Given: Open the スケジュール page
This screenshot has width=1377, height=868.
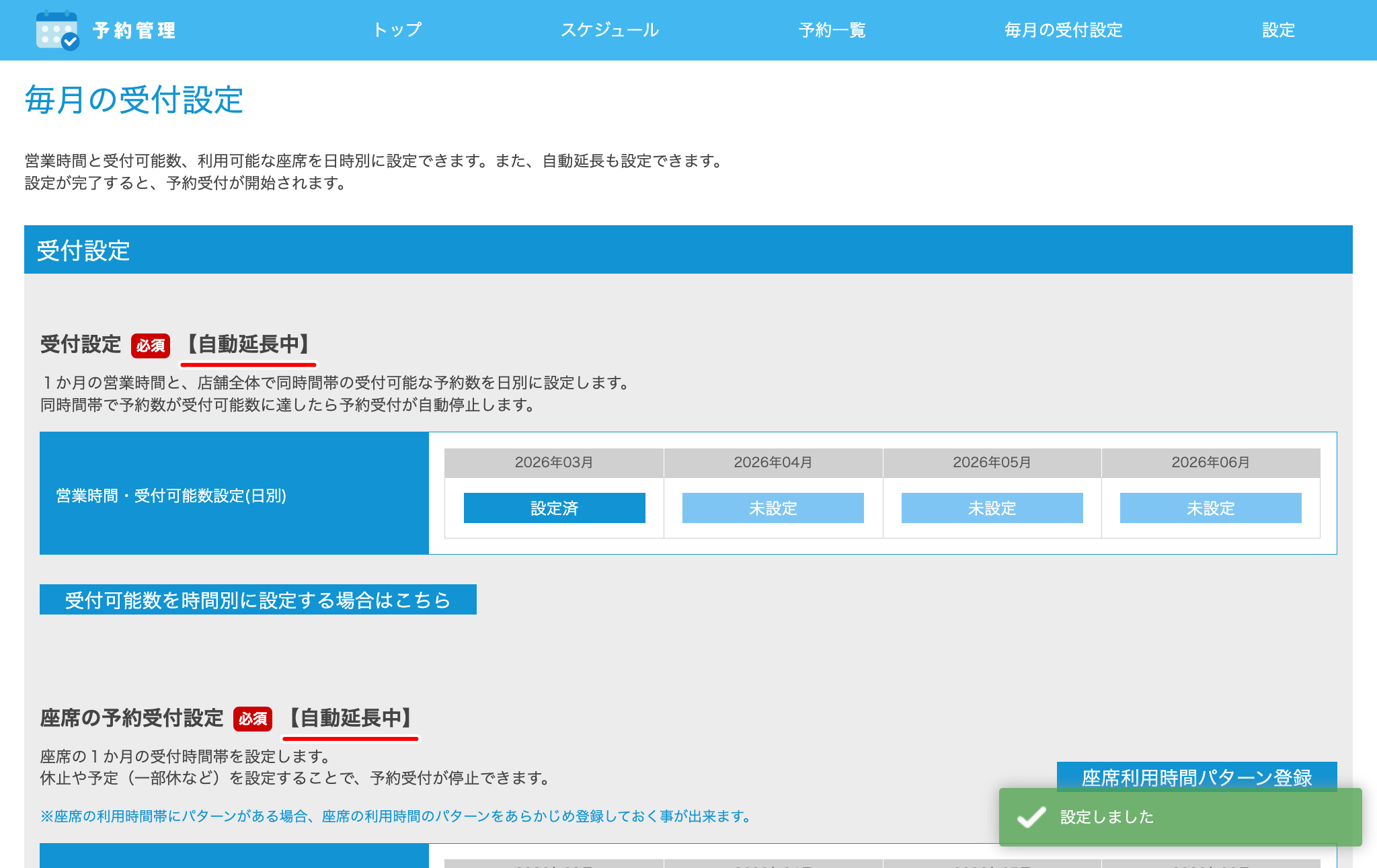Looking at the screenshot, I should (609, 30).
